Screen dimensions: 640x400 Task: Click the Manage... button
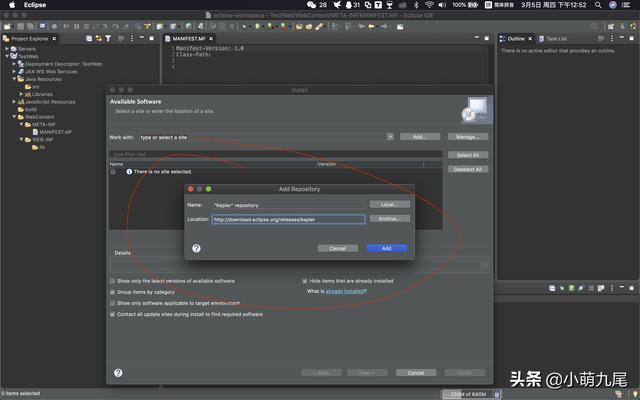[x=468, y=137]
